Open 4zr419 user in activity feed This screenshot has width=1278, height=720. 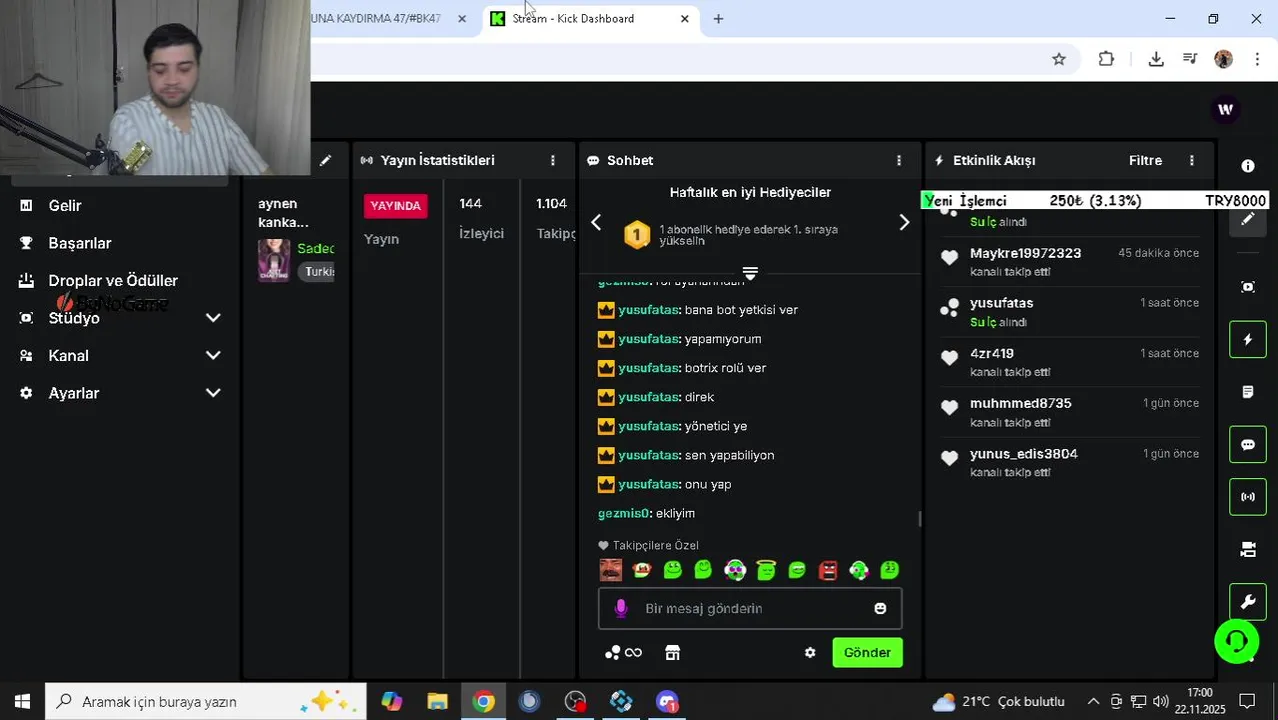pyautogui.click(x=992, y=353)
